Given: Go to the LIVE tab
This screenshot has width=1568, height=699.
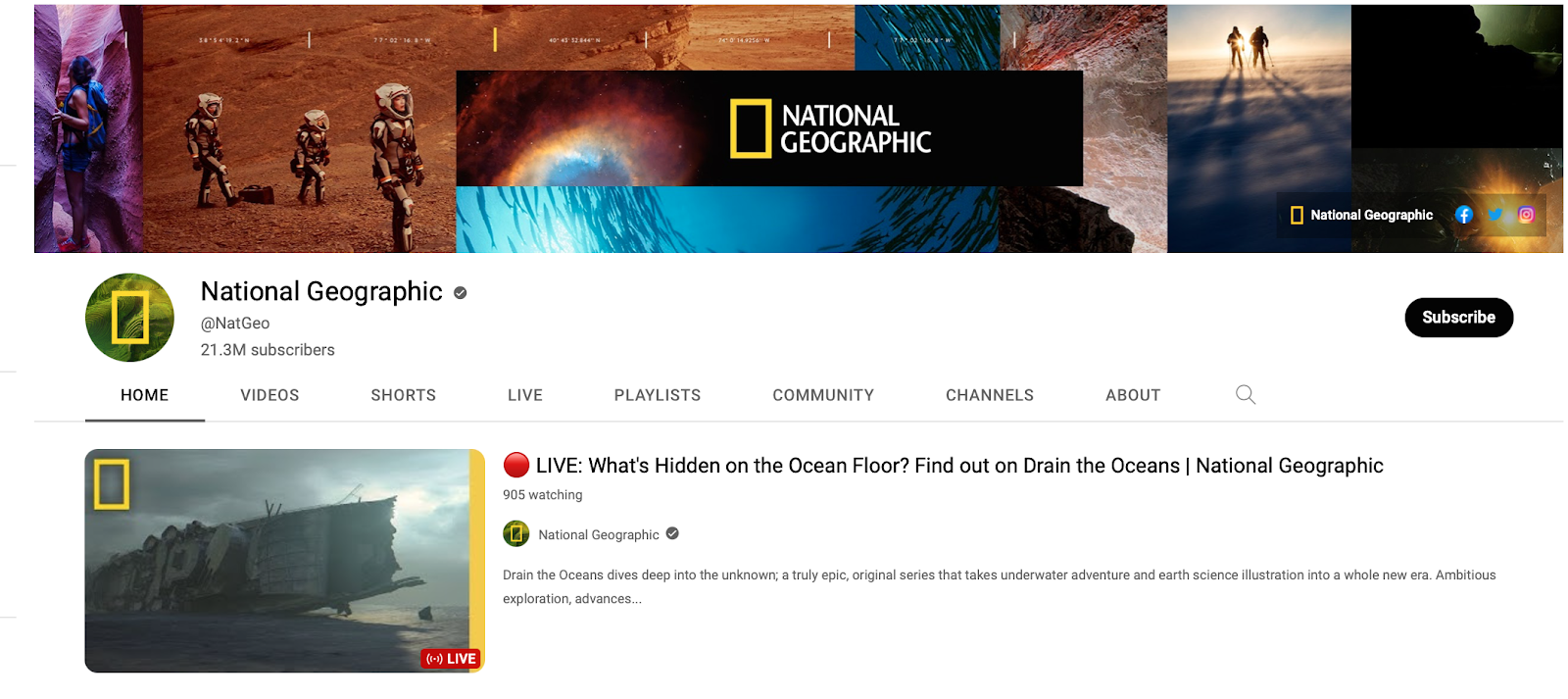Looking at the screenshot, I should click(525, 395).
